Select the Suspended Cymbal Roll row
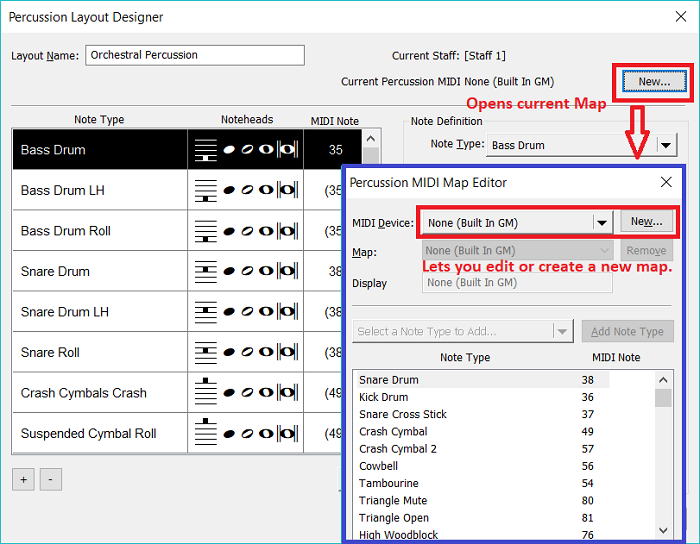Viewport: 700px width, 544px height. click(x=89, y=434)
